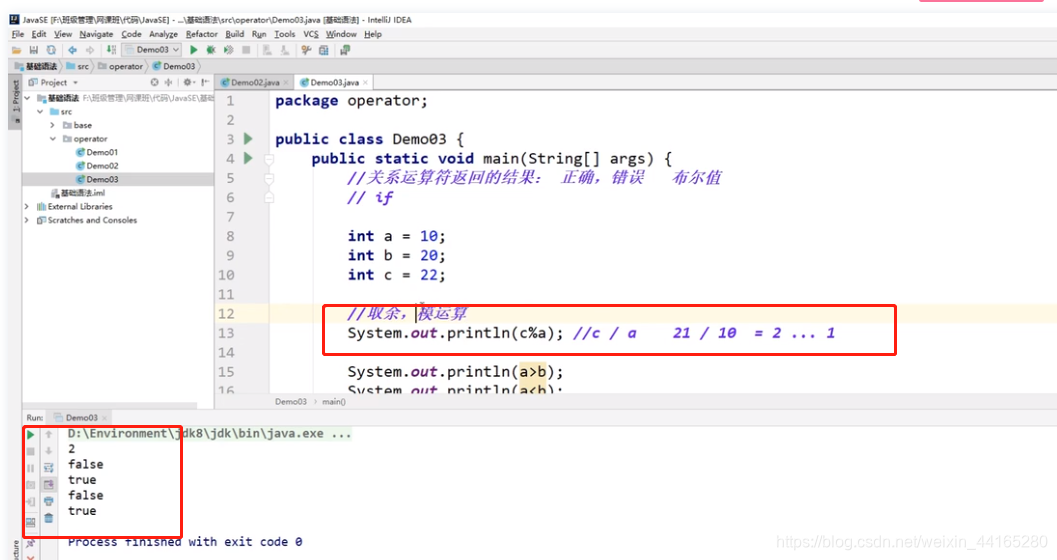The height and width of the screenshot is (560, 1057).
Task: Open the Help menu
Action: point(373,34)
